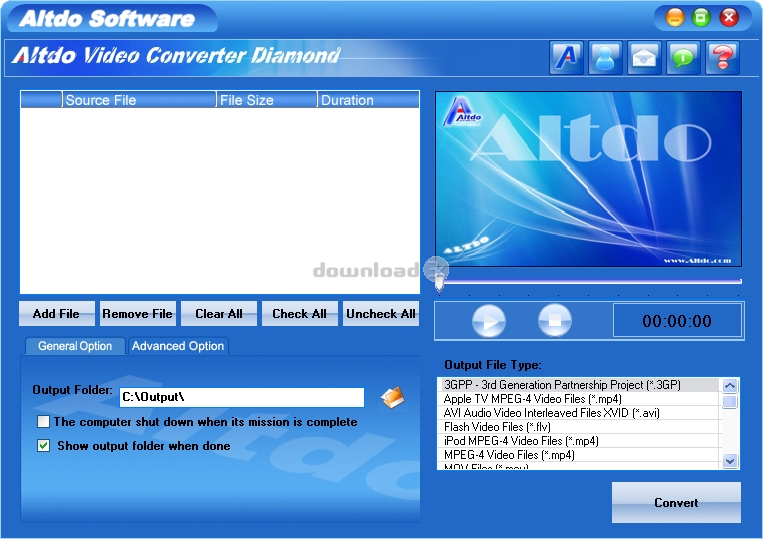Open help with the red question mark
This screenshot has height=539, width=763.
pyautogui.click(x=722, y=58)
